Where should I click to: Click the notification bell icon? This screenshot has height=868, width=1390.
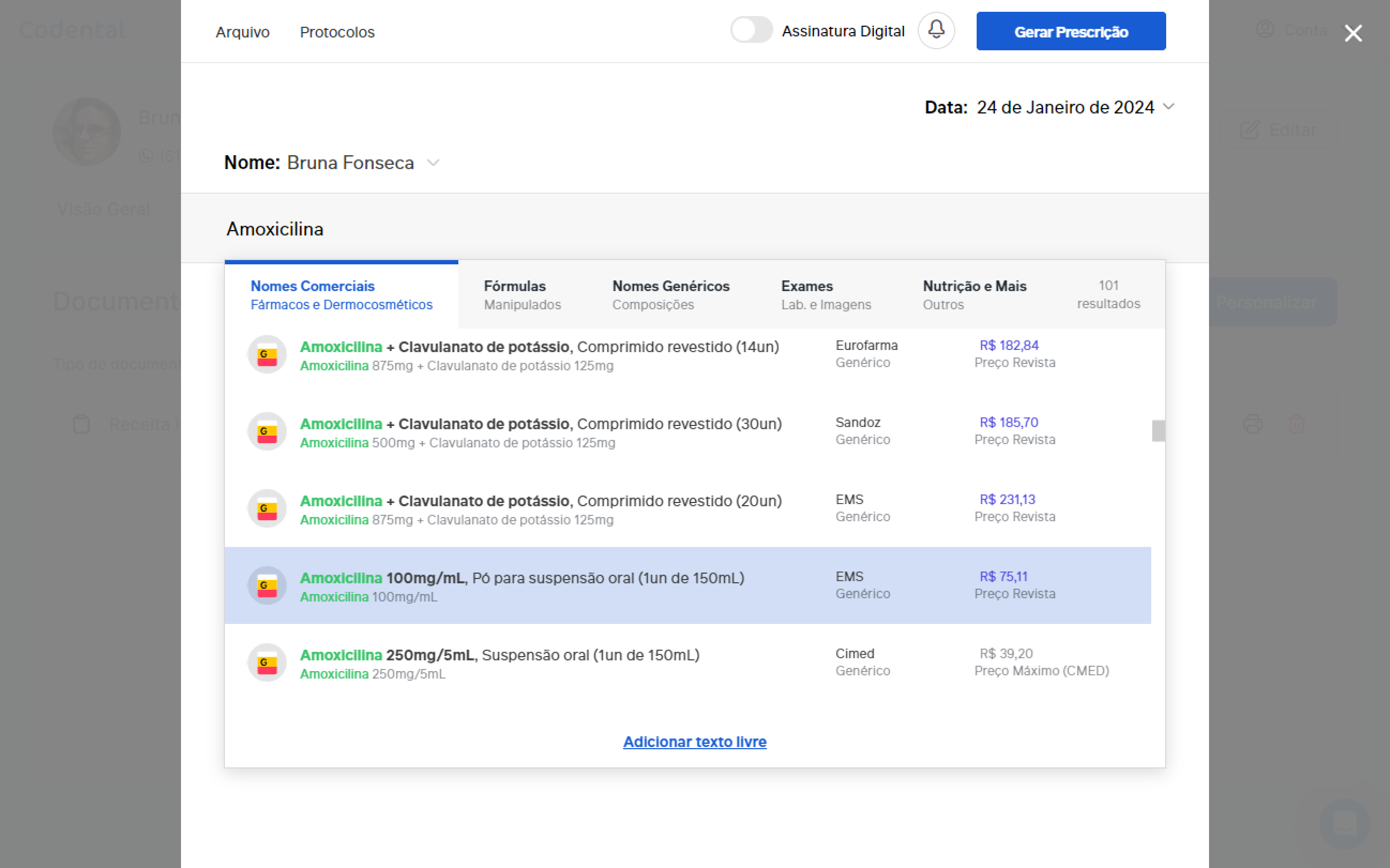pyautogui.click(x=935, y=31)
